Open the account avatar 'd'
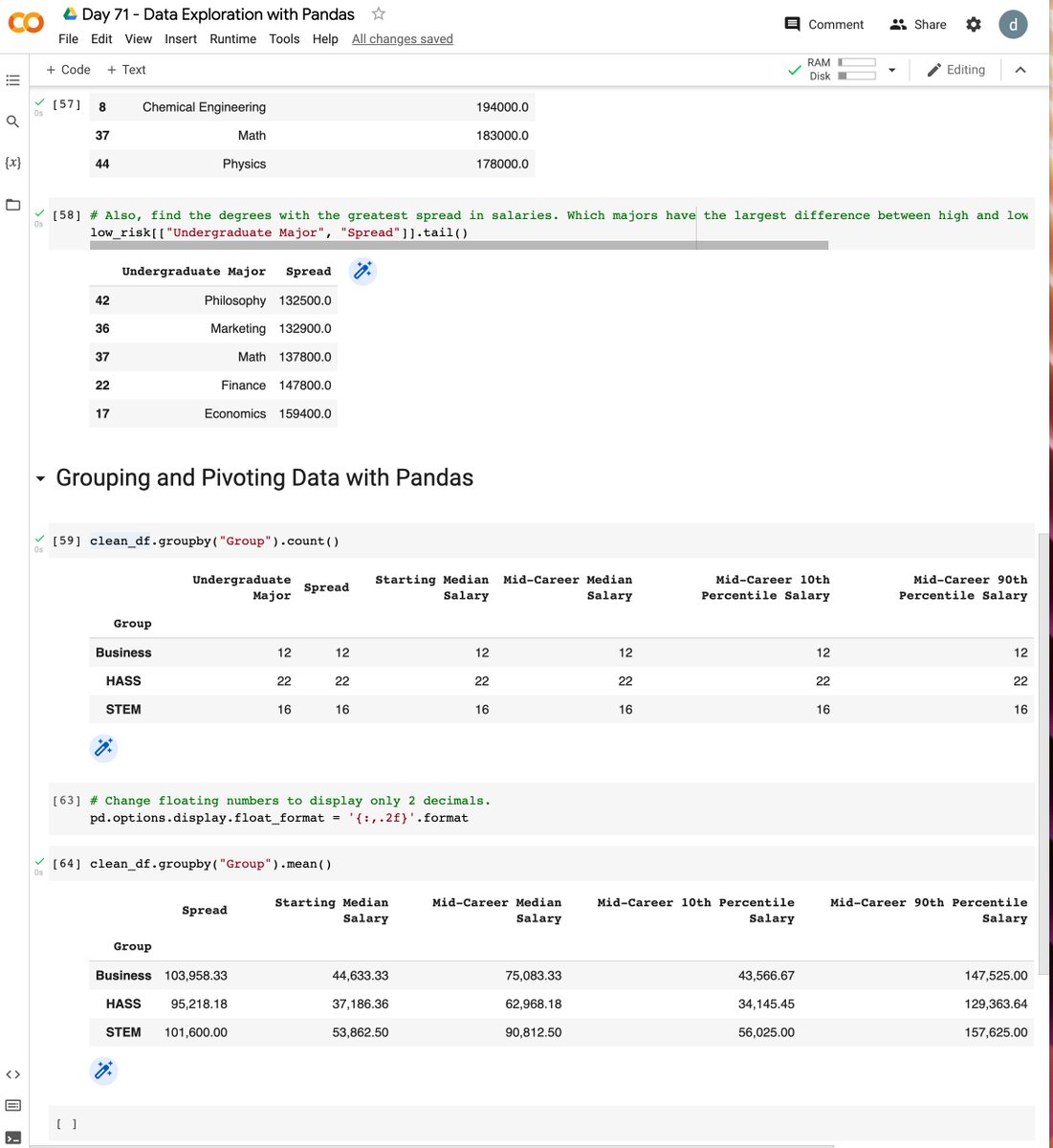 pos(1013,25)
